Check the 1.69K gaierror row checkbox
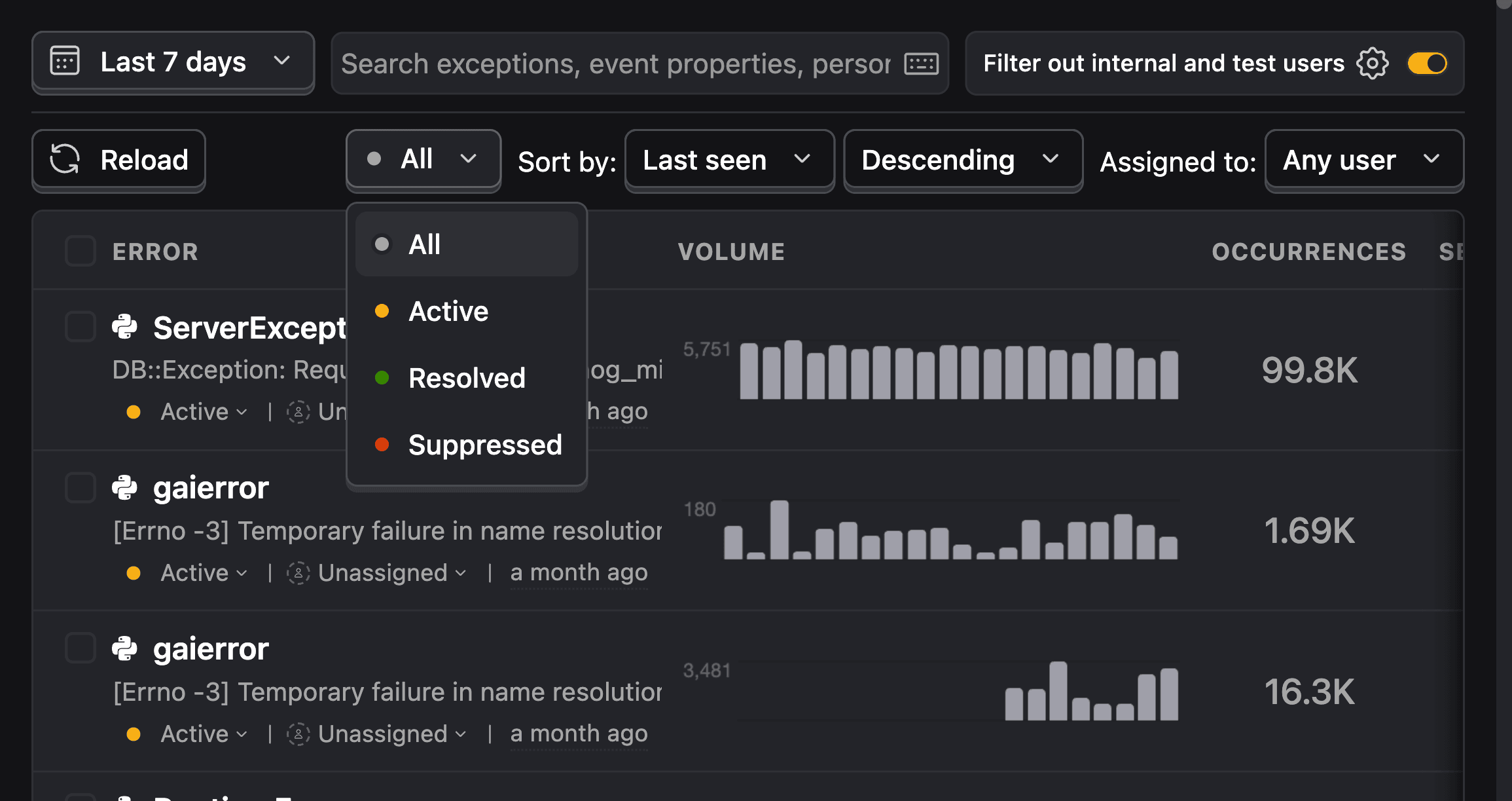The image size is (1512, 801). (x=81, y=487)
